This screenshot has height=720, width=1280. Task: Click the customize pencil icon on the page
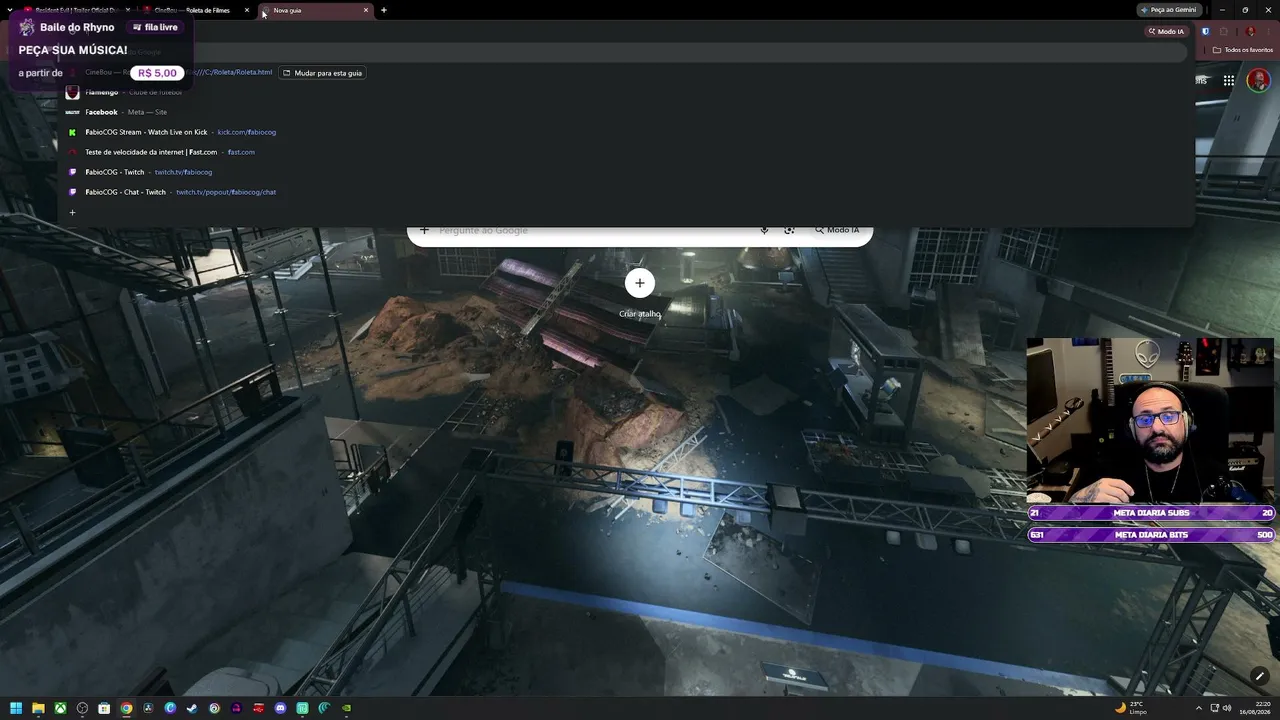(1259, 676)
